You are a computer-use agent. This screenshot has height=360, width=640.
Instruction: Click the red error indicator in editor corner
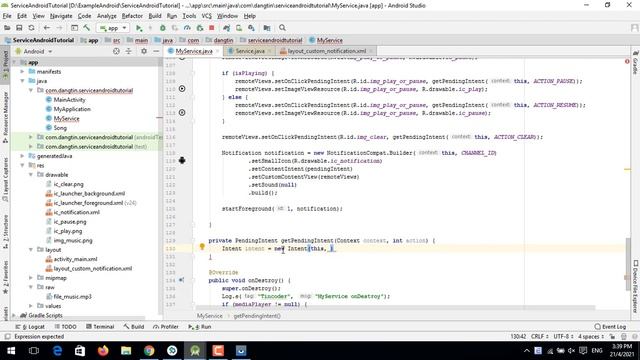point(627,61)
